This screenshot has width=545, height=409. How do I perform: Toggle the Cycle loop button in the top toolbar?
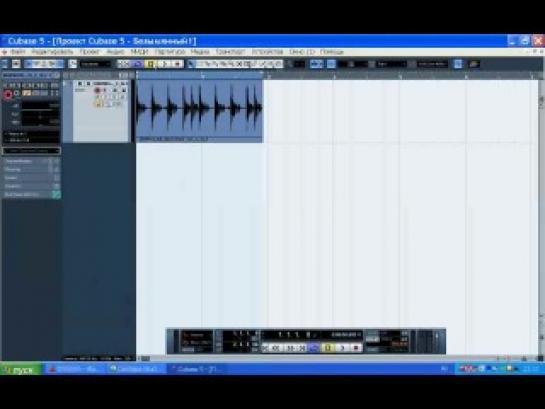pyautogui.click(x=138, y=64)
